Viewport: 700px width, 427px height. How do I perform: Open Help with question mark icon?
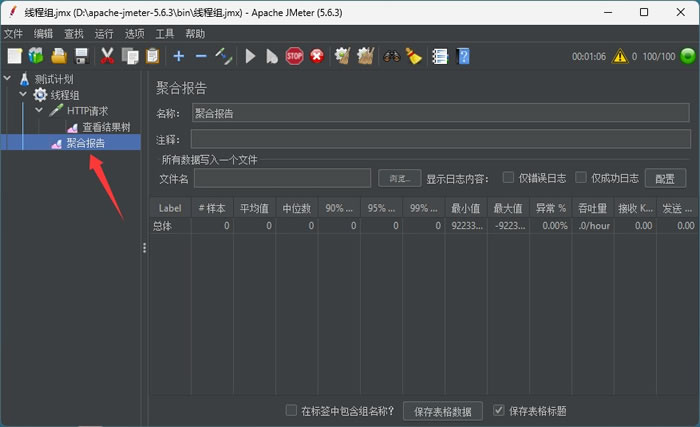(x=463, y=56)
